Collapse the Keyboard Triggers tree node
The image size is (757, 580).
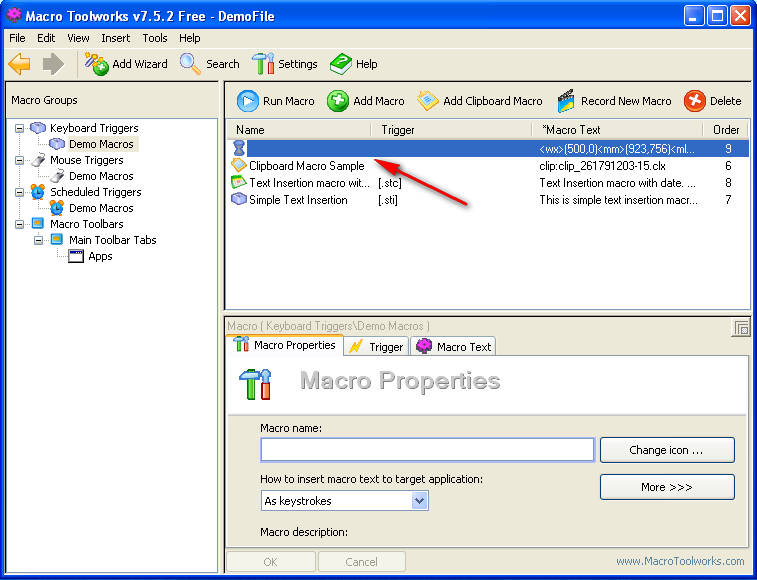19,128
